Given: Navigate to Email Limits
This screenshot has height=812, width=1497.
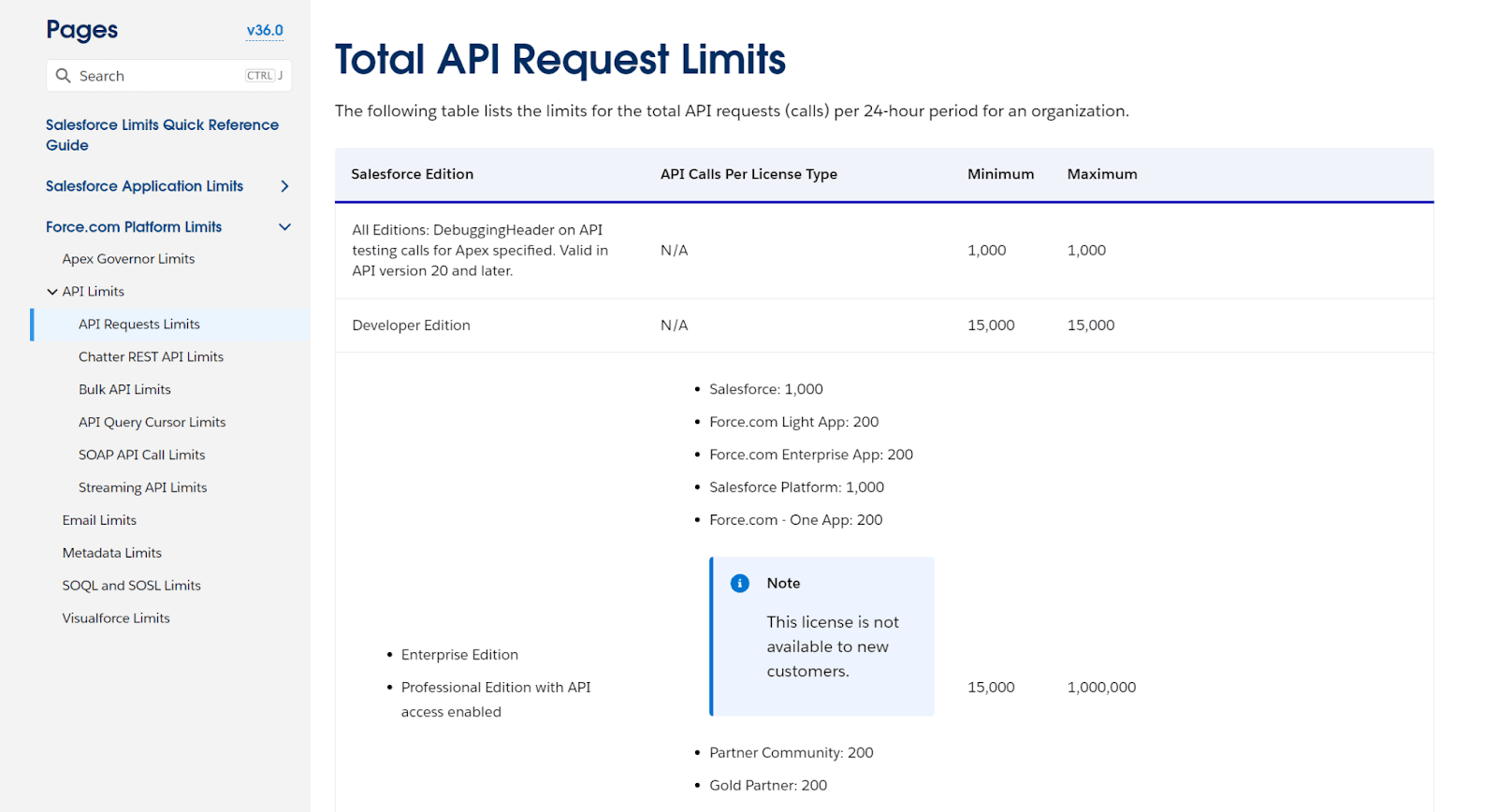Looking at the screenshot, I should [x=99, y=521].
